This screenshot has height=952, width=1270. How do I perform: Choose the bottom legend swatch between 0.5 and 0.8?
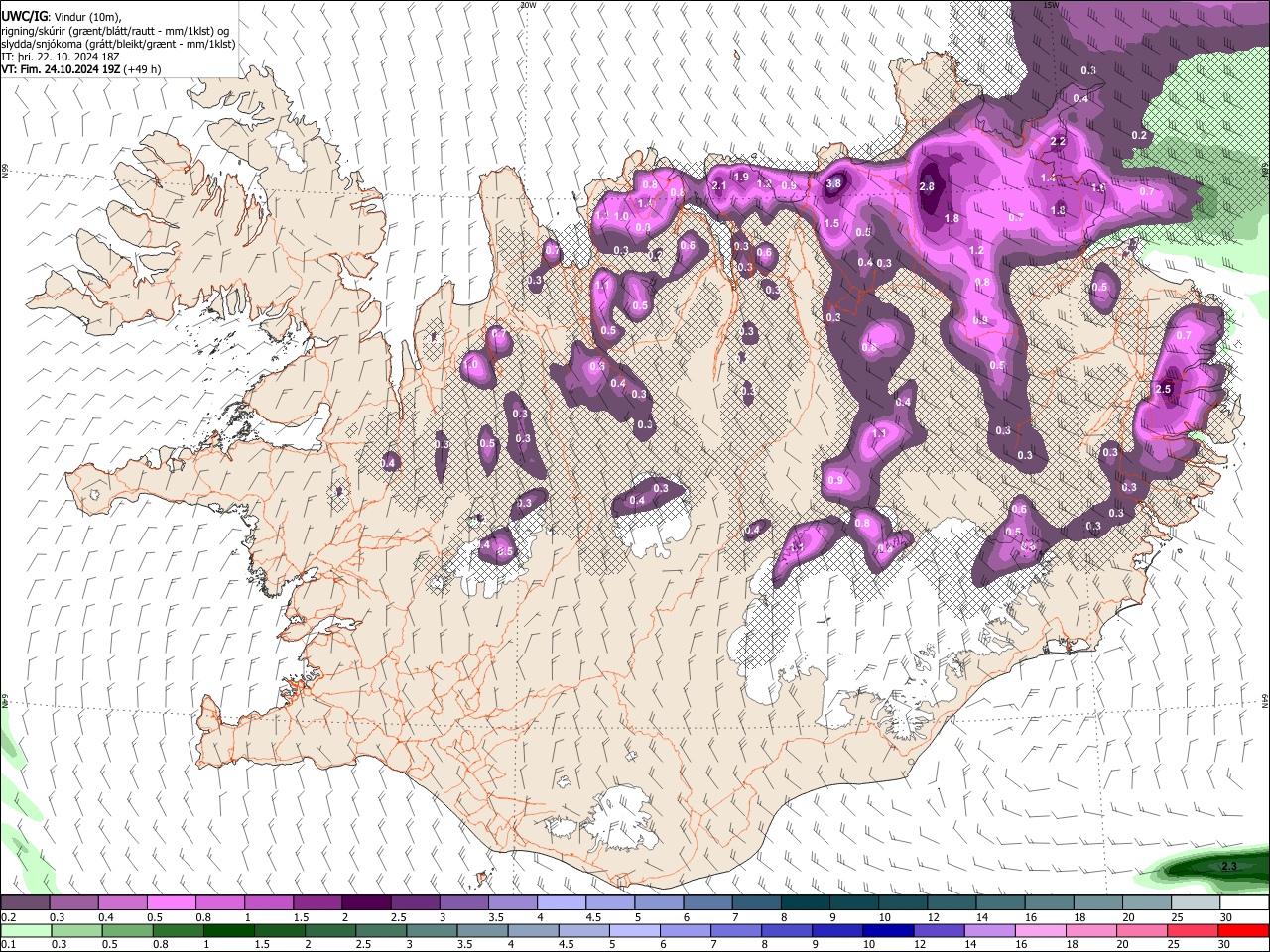coord(127,930)
